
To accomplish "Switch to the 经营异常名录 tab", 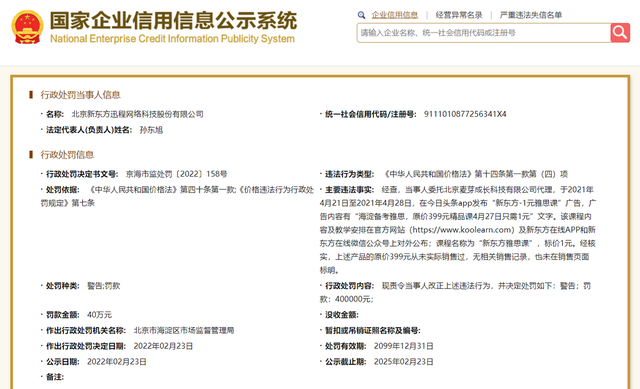I will pos(459,15).
